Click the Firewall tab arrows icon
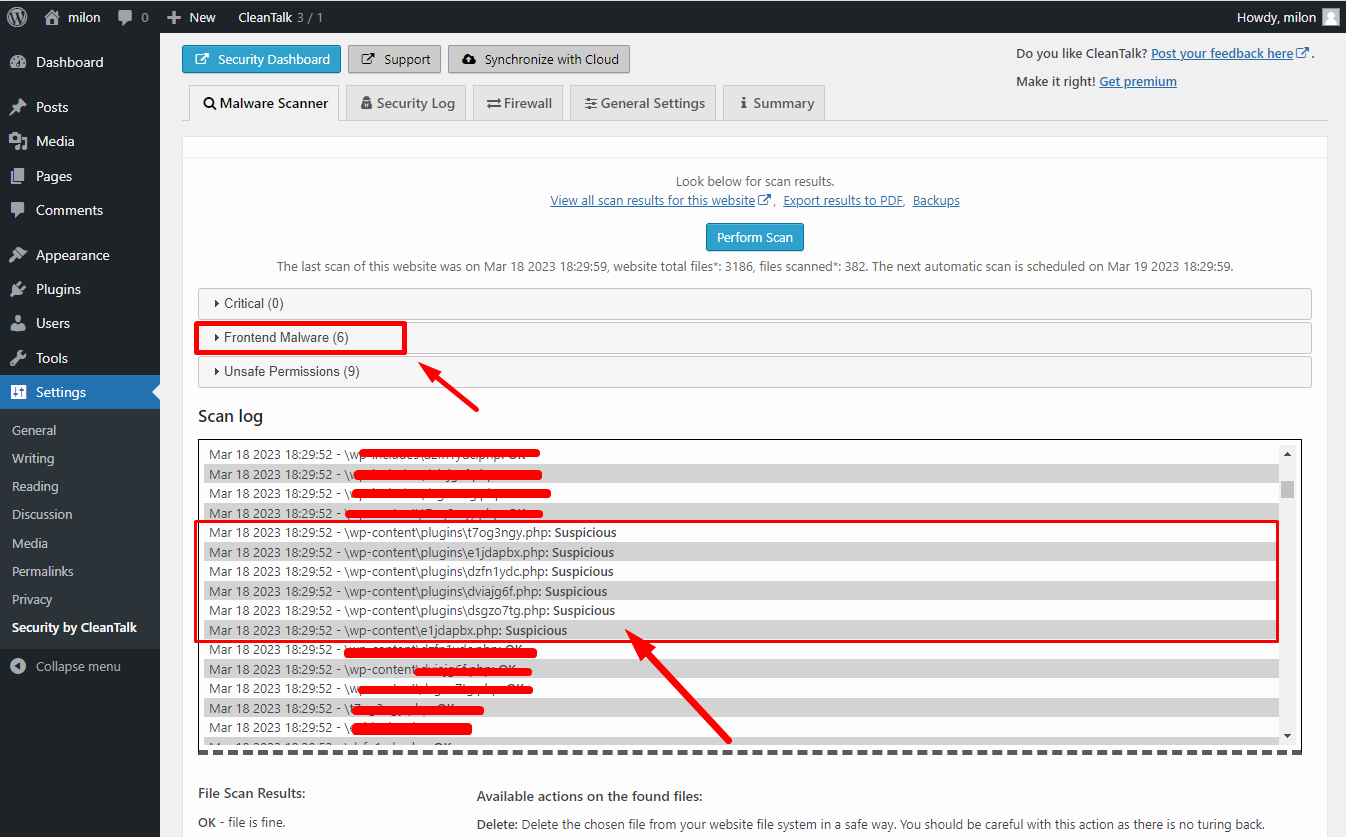The height and width of the screenshot is (837, 1346). 494,103
